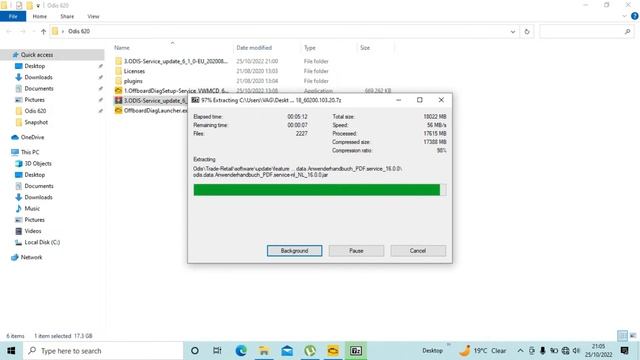Open the weather 19°C Clear widget
The width and height of the screenshot is (640, 360).
482,351
